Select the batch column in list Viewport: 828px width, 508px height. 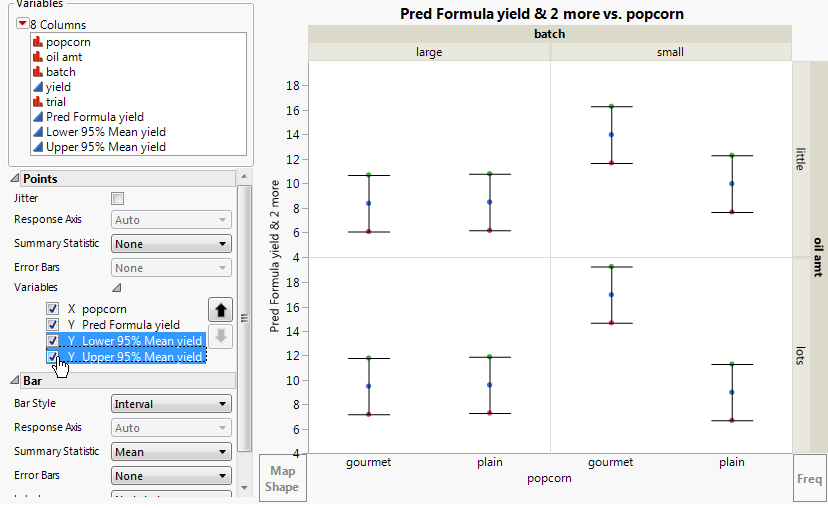[x=60, y=72]
